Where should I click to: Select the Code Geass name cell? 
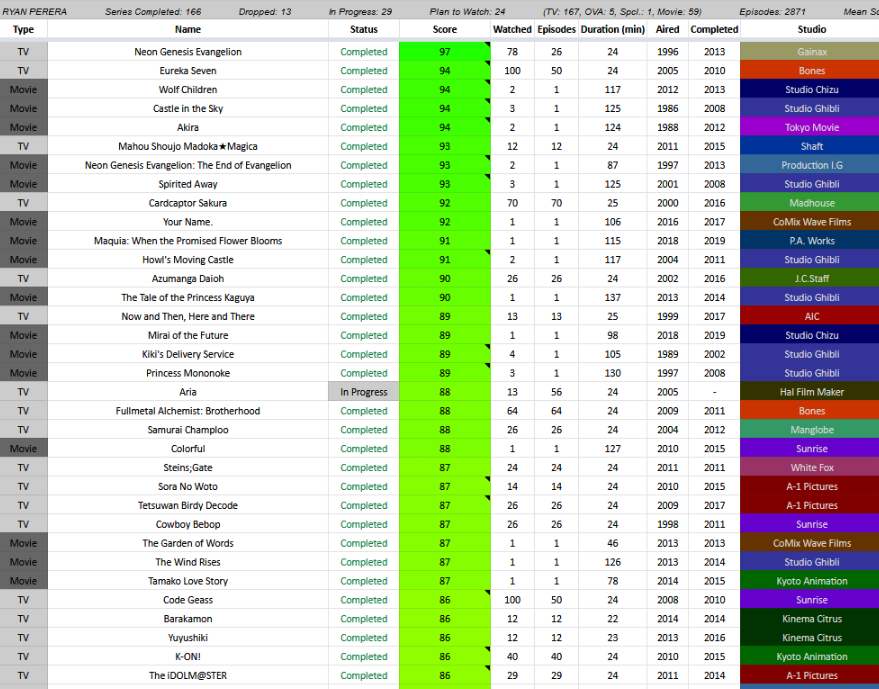coord(188,600)
